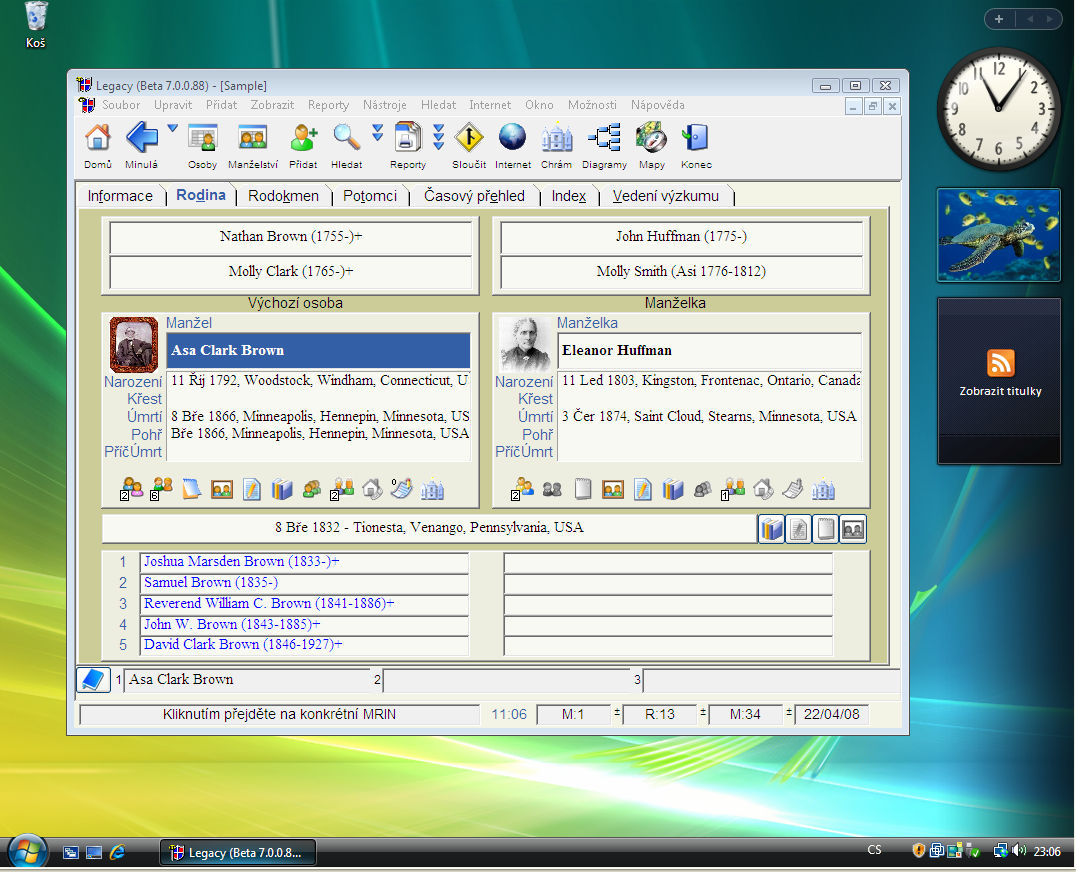
Task: Open marriage sources books icon
Action: [772, 529]
